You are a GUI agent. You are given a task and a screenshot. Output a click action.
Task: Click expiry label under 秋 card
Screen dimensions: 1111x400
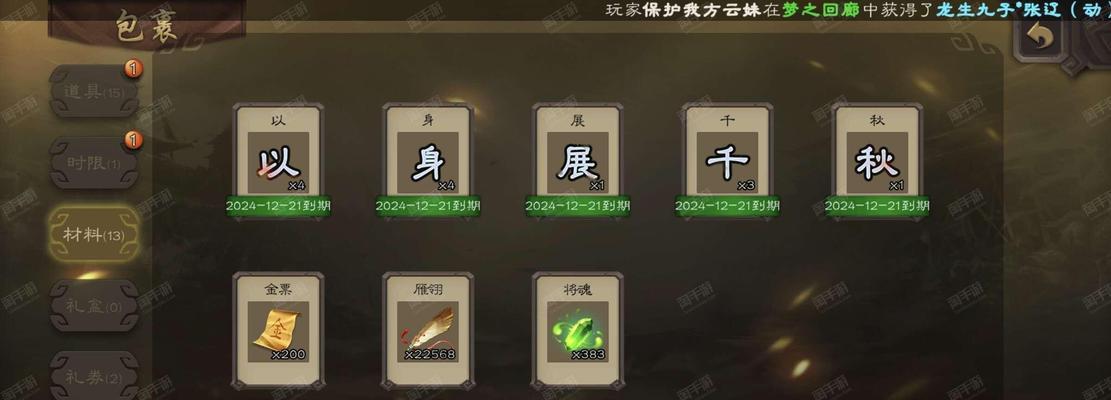pyautogui.click(x=877, y=206)
